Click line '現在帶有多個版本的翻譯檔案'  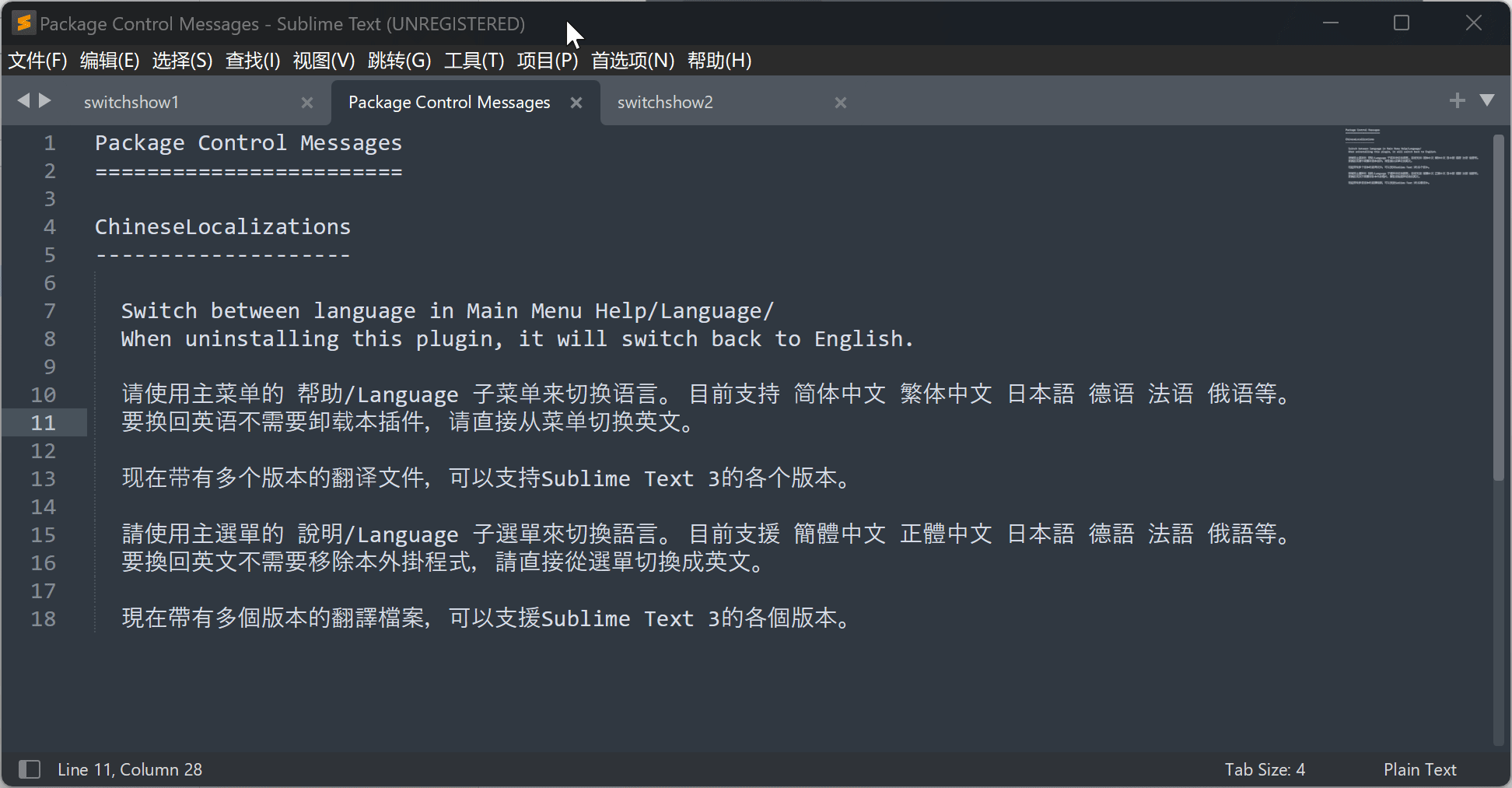tap(485, 618)
